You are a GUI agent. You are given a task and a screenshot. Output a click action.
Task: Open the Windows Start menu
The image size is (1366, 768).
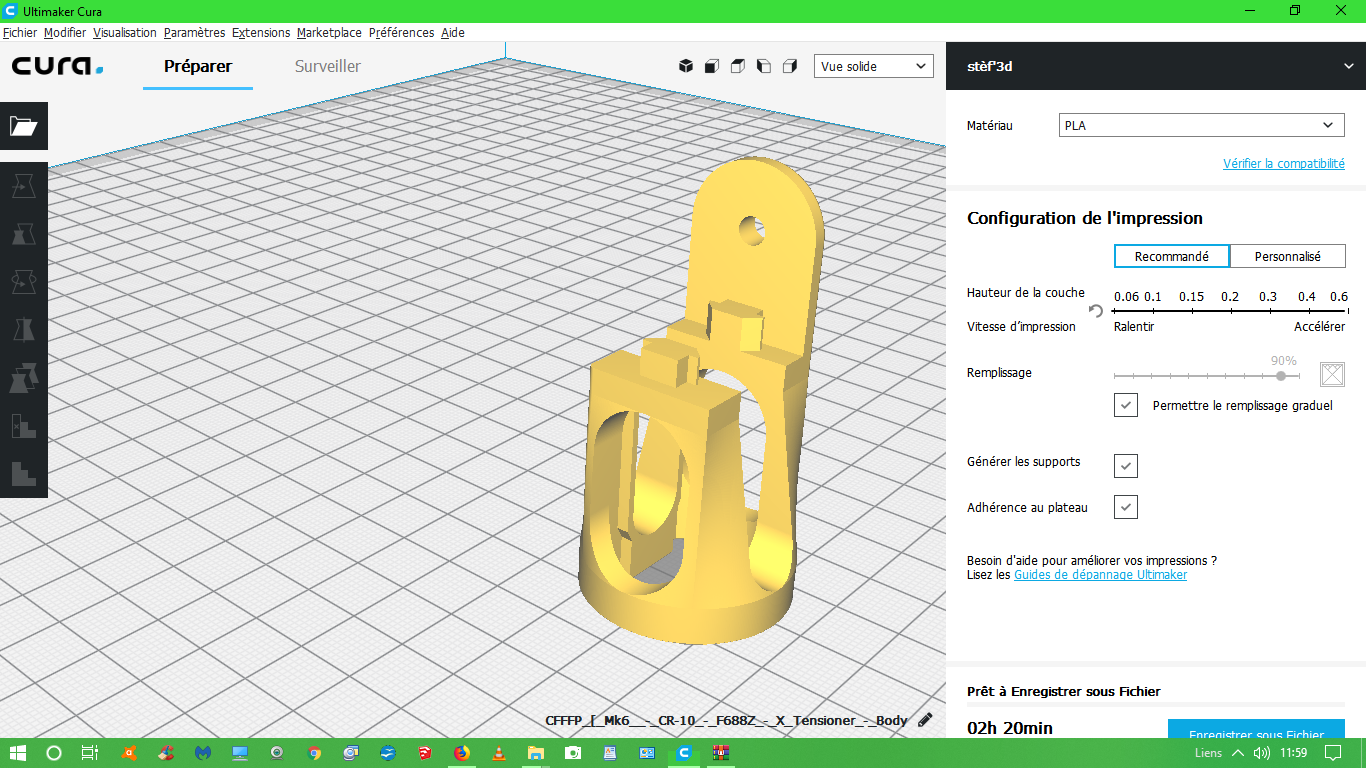(x=18, y=752)
